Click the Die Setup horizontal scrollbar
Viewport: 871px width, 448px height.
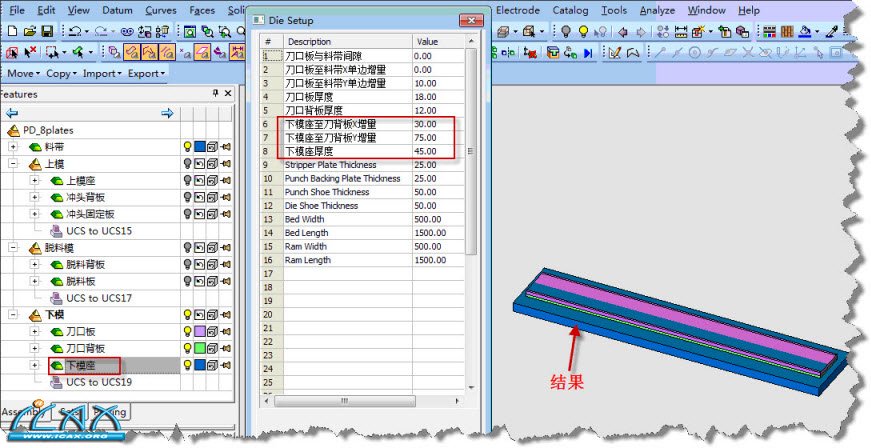click(344, 400)
